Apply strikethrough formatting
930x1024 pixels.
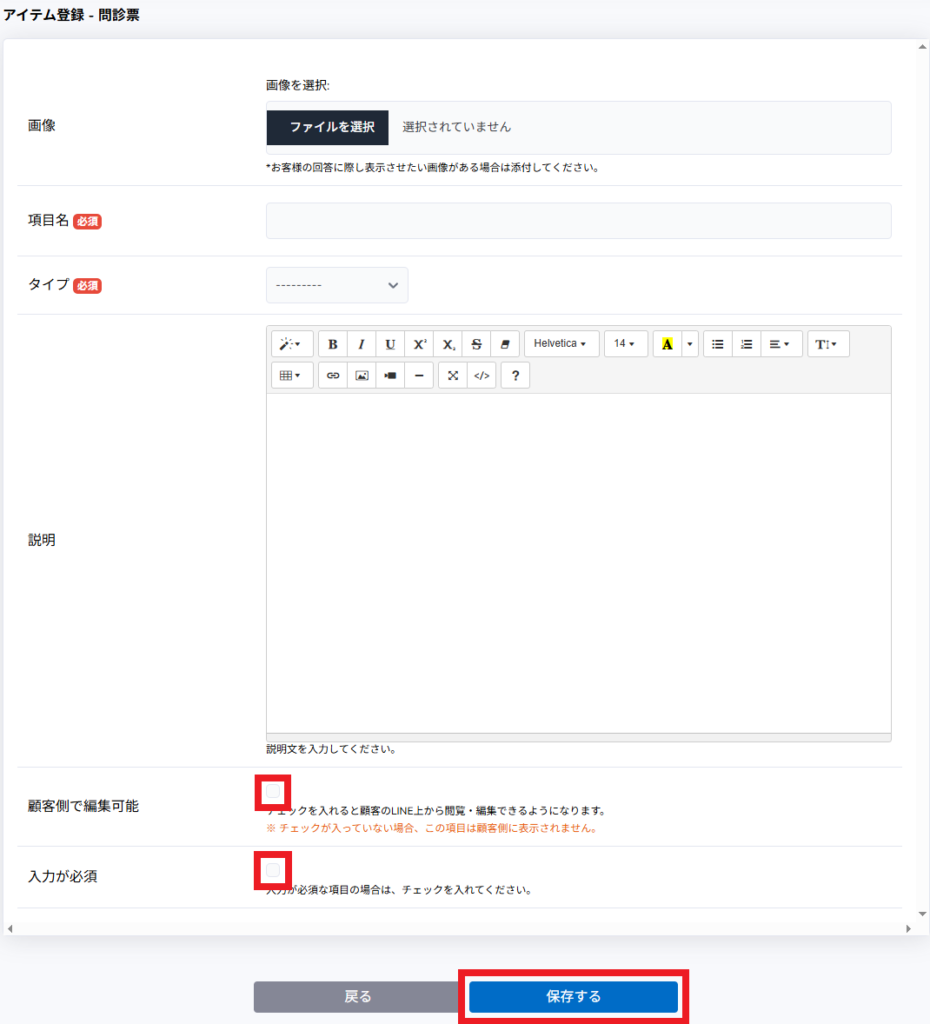(x=476, y=344)
